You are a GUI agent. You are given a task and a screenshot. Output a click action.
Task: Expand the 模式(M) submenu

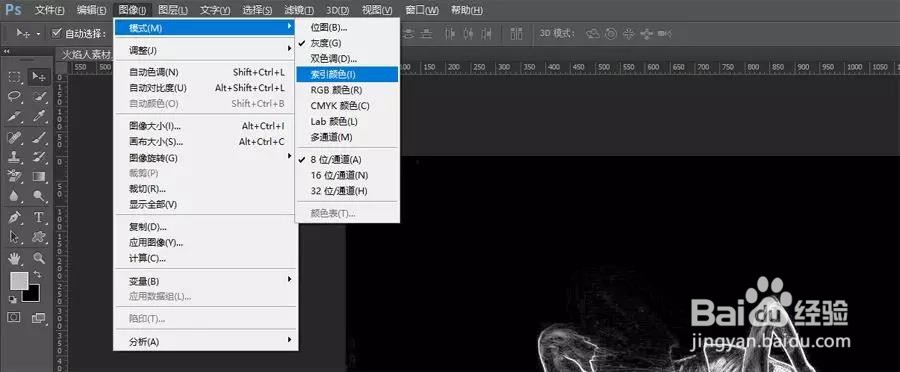(x=205, y=28)
